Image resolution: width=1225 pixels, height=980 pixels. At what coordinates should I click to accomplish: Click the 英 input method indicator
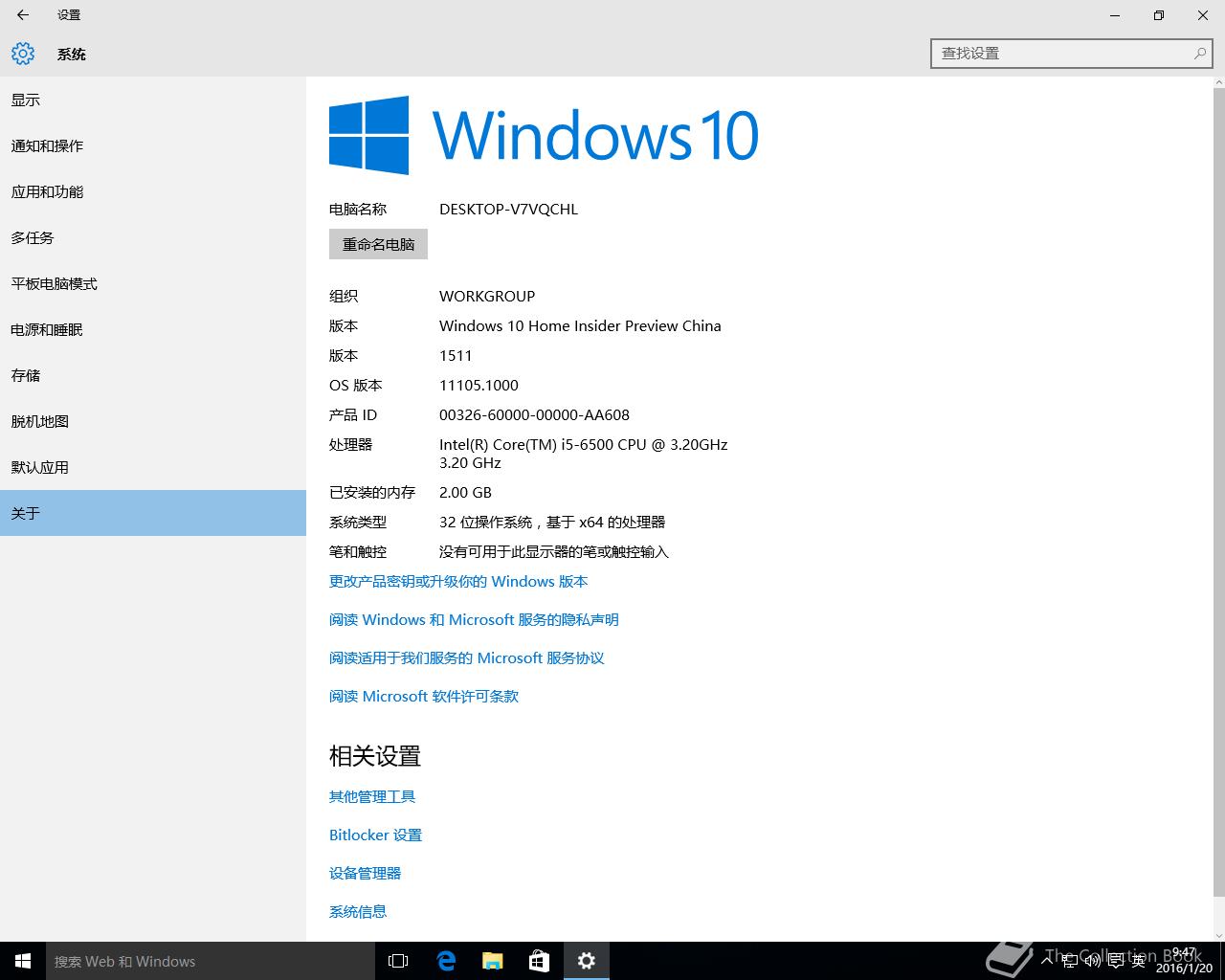[1138, 961]
